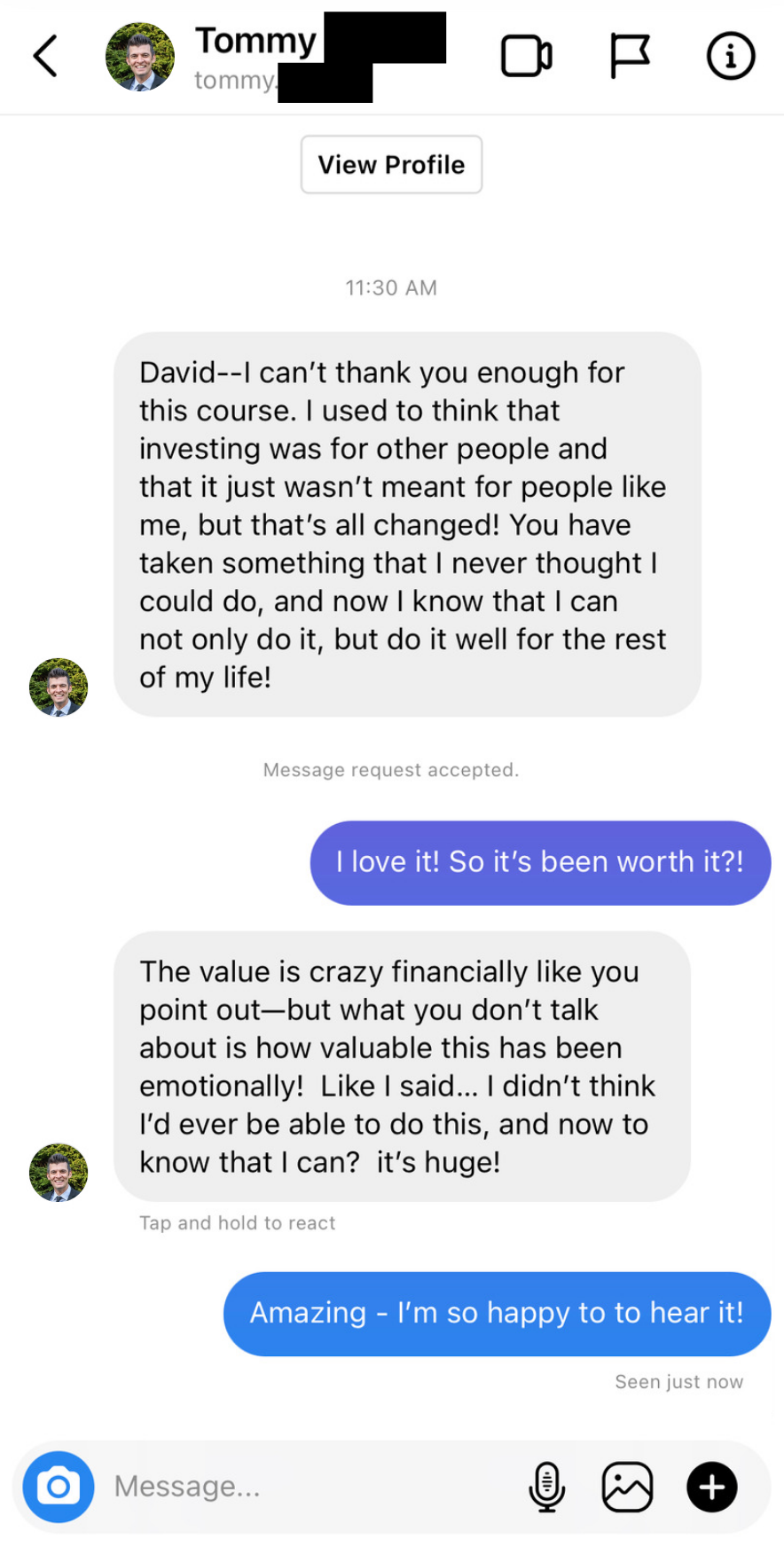784x1547 pixels.
Task: Tap the plus icon in message bar
Action: (711, 1487)
